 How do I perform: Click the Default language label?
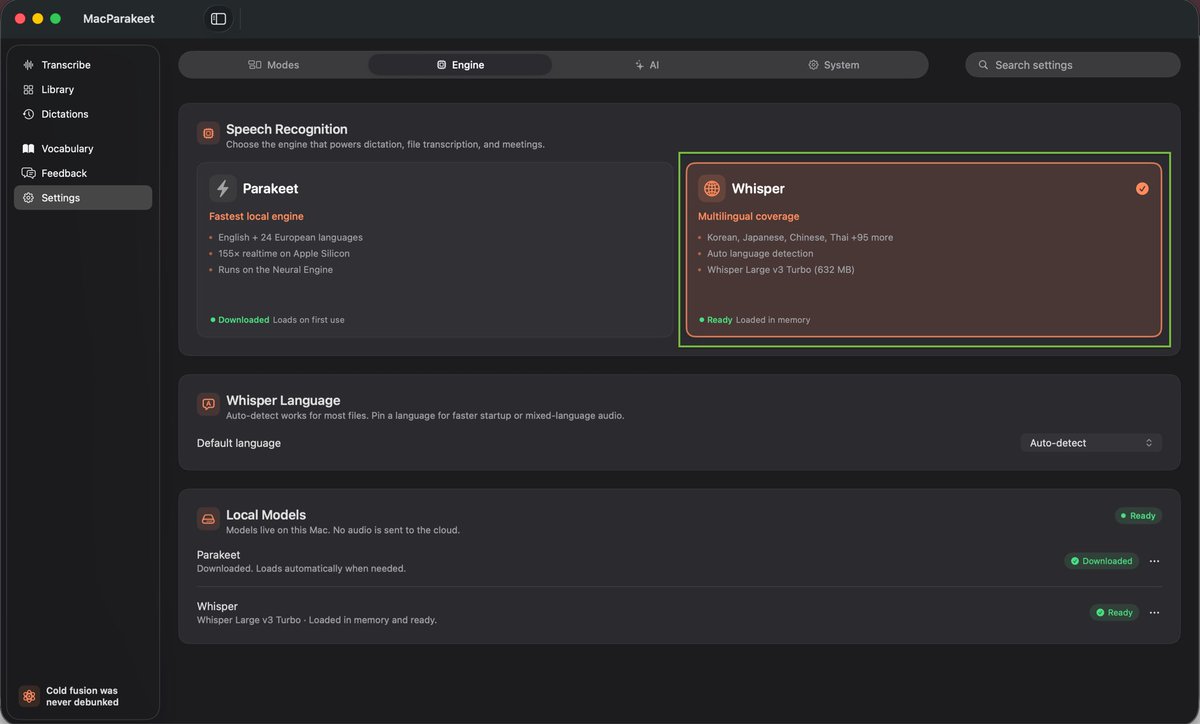click(x=239, y=443)
